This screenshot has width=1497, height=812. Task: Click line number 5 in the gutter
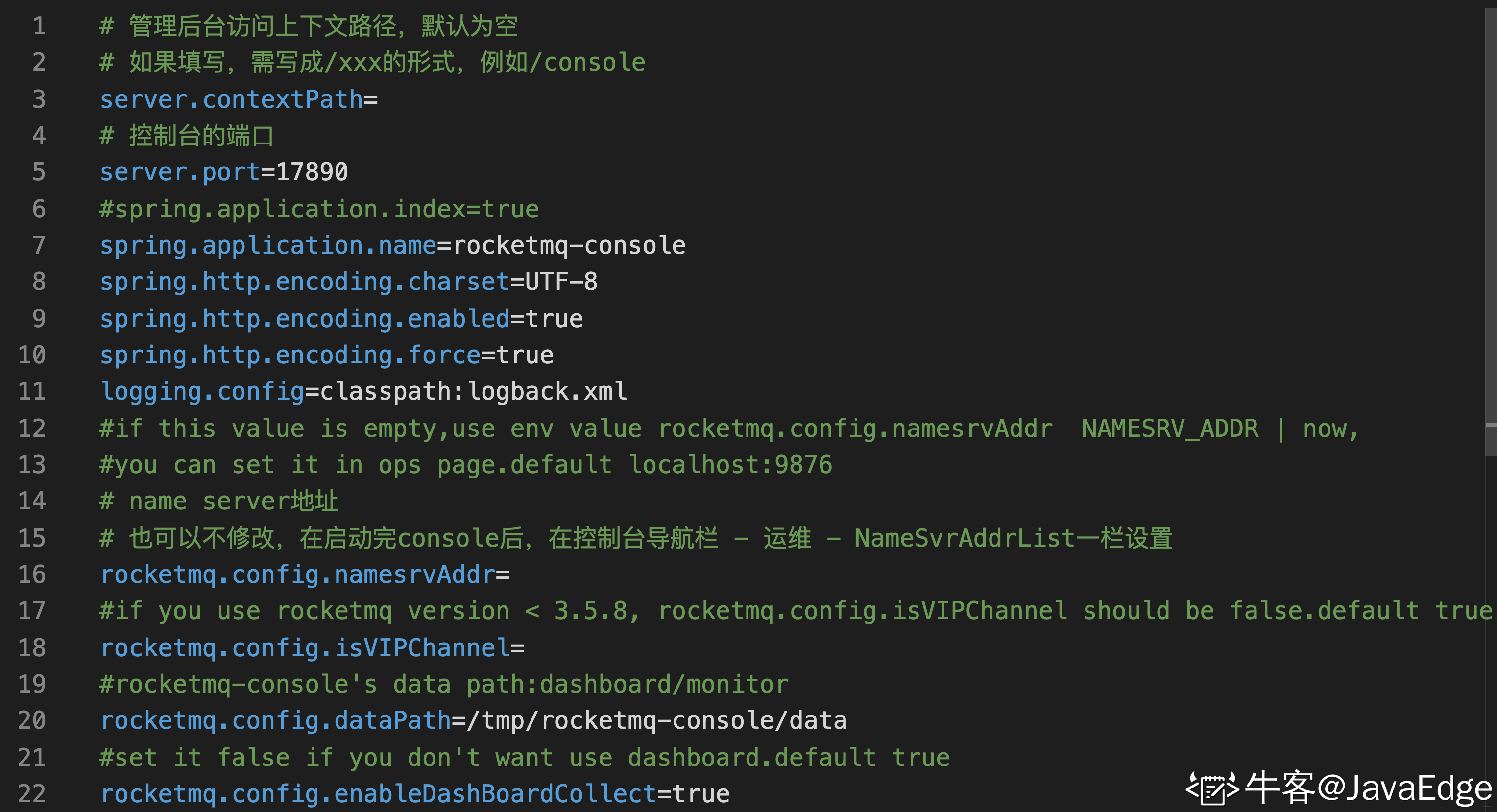tap(38, 172)
